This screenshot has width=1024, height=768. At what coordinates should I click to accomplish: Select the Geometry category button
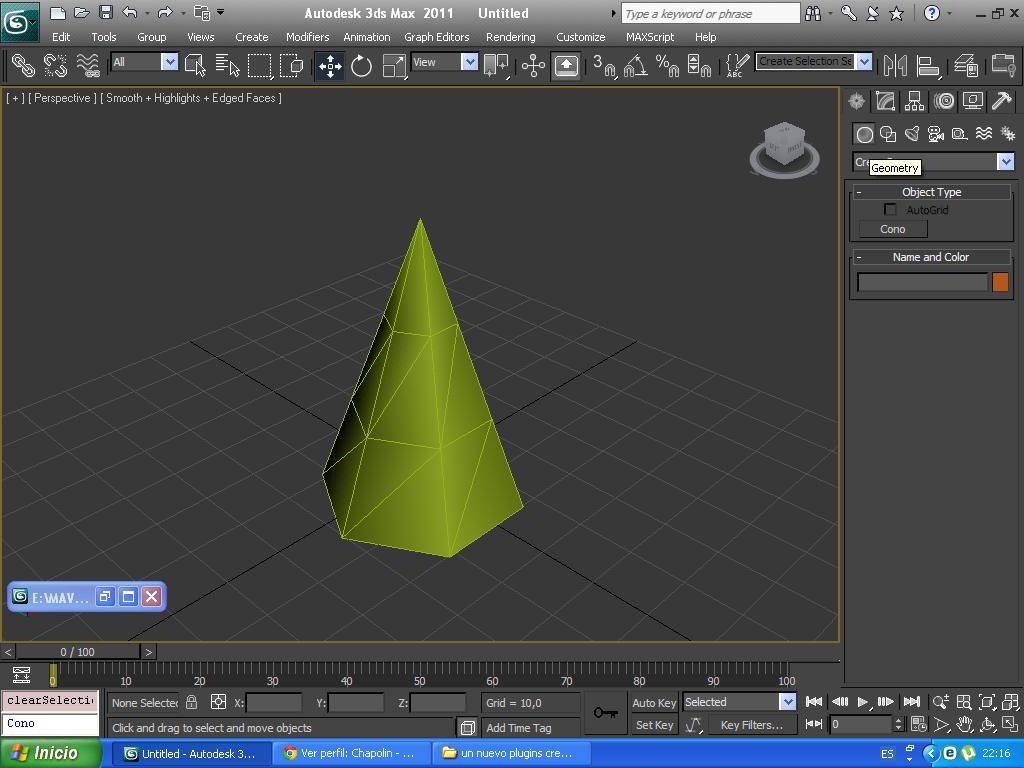(864, 135)
